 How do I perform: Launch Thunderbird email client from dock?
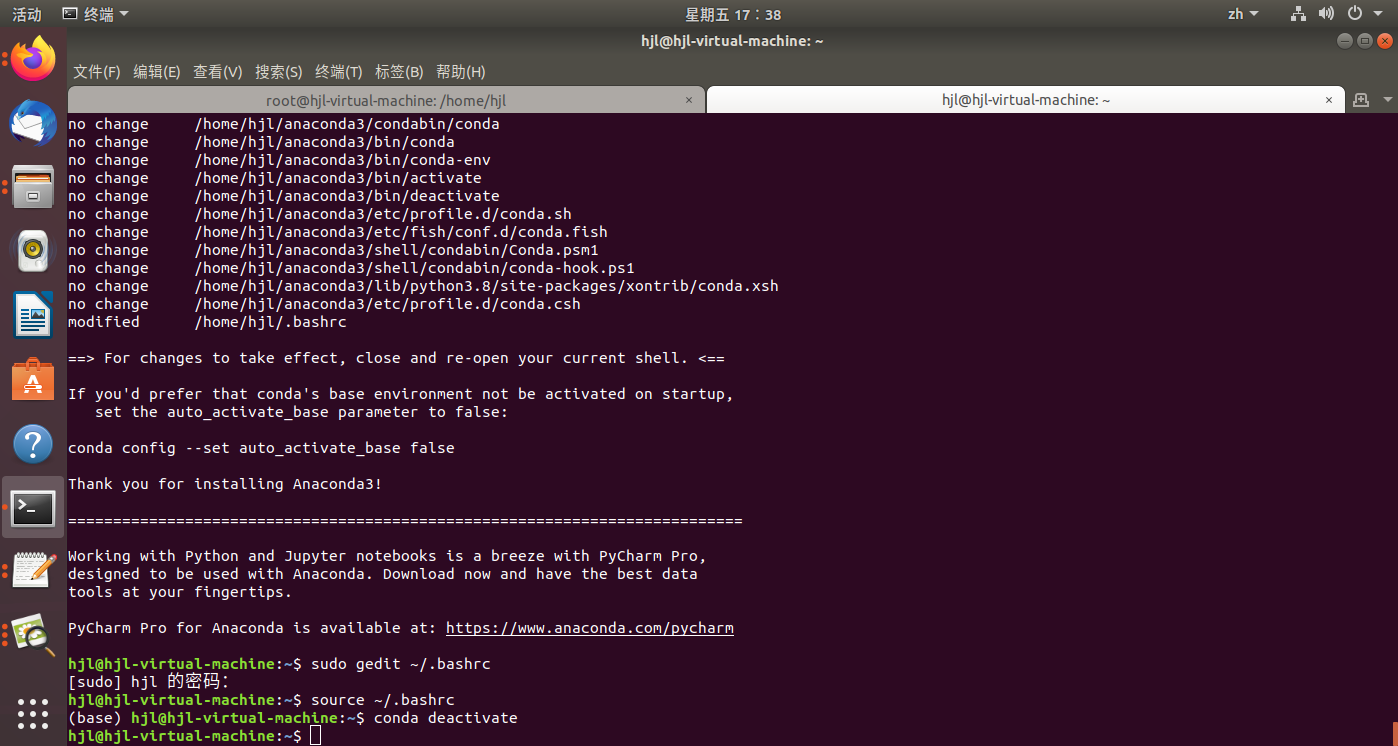(x=33, y=122)
